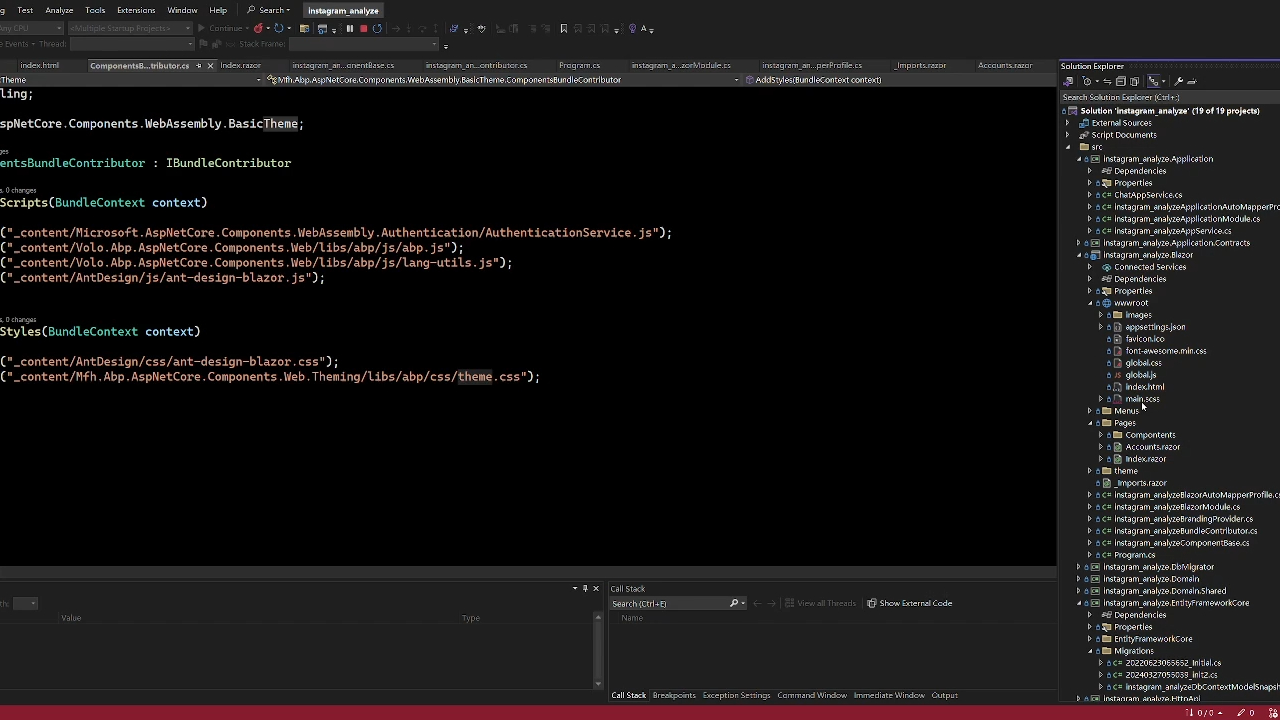Screen dimensions: 1280x720
Task: Click Show All Files icon in Solution Explorer
Action: coord(1134,82)
